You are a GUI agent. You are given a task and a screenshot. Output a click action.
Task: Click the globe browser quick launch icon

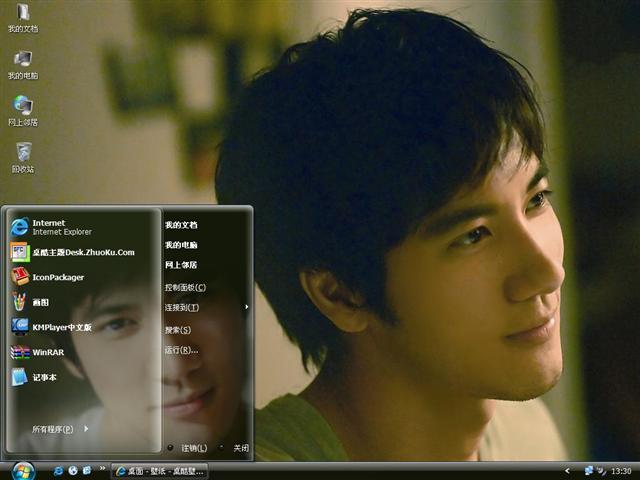tap(73, 471)
